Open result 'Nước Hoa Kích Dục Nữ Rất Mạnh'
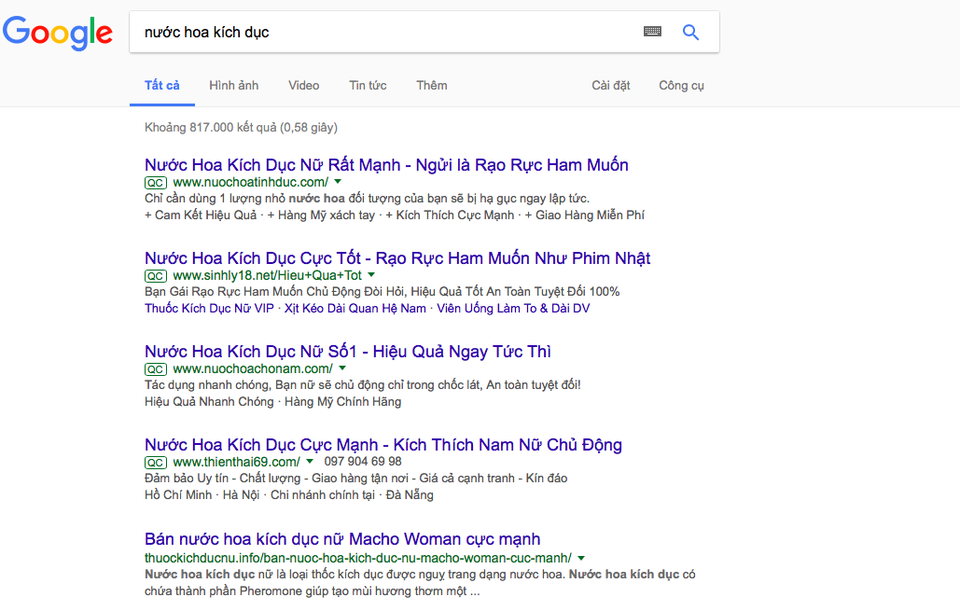Viewport: 960px width, 611px height. [386, 165]
